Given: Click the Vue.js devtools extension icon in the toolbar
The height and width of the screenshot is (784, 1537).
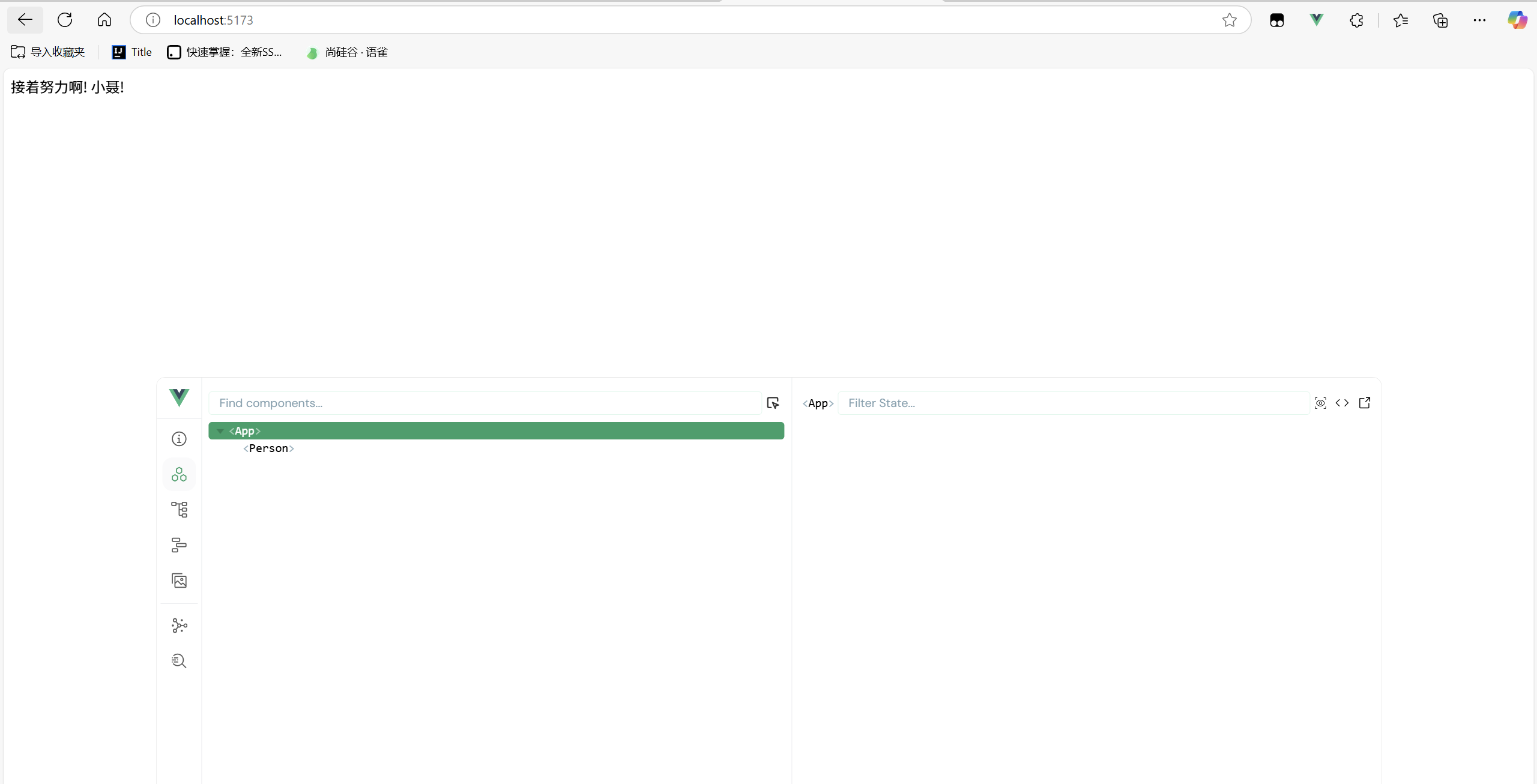Looking at the screenshot, I should pyautogui.click(x=1316, y=20).
